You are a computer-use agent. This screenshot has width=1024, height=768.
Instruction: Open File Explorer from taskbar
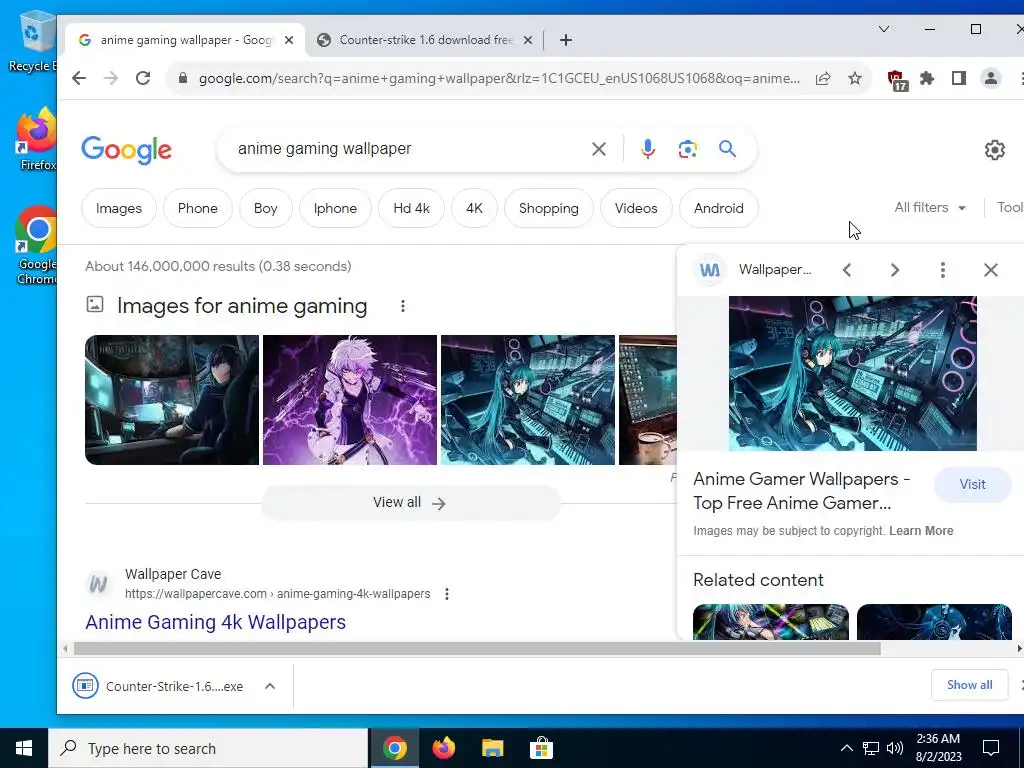pos(492,748)
